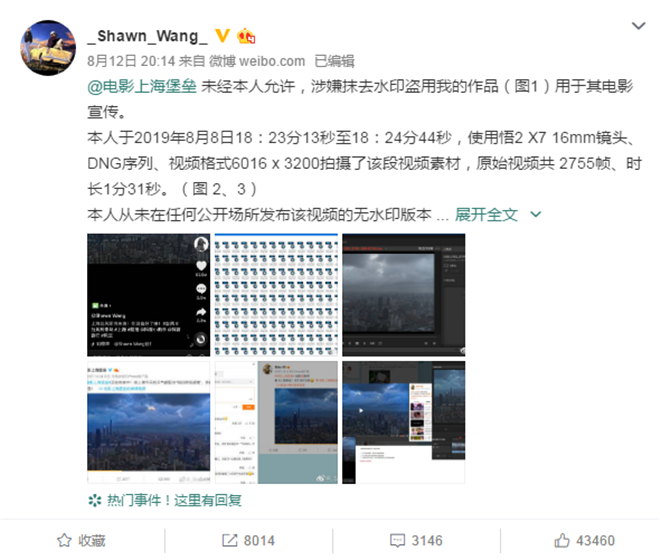Image resolution: width=660 pixels, height=560 pixels.
Task: Open the tiled file icons thumbnail
Action: 276,295
